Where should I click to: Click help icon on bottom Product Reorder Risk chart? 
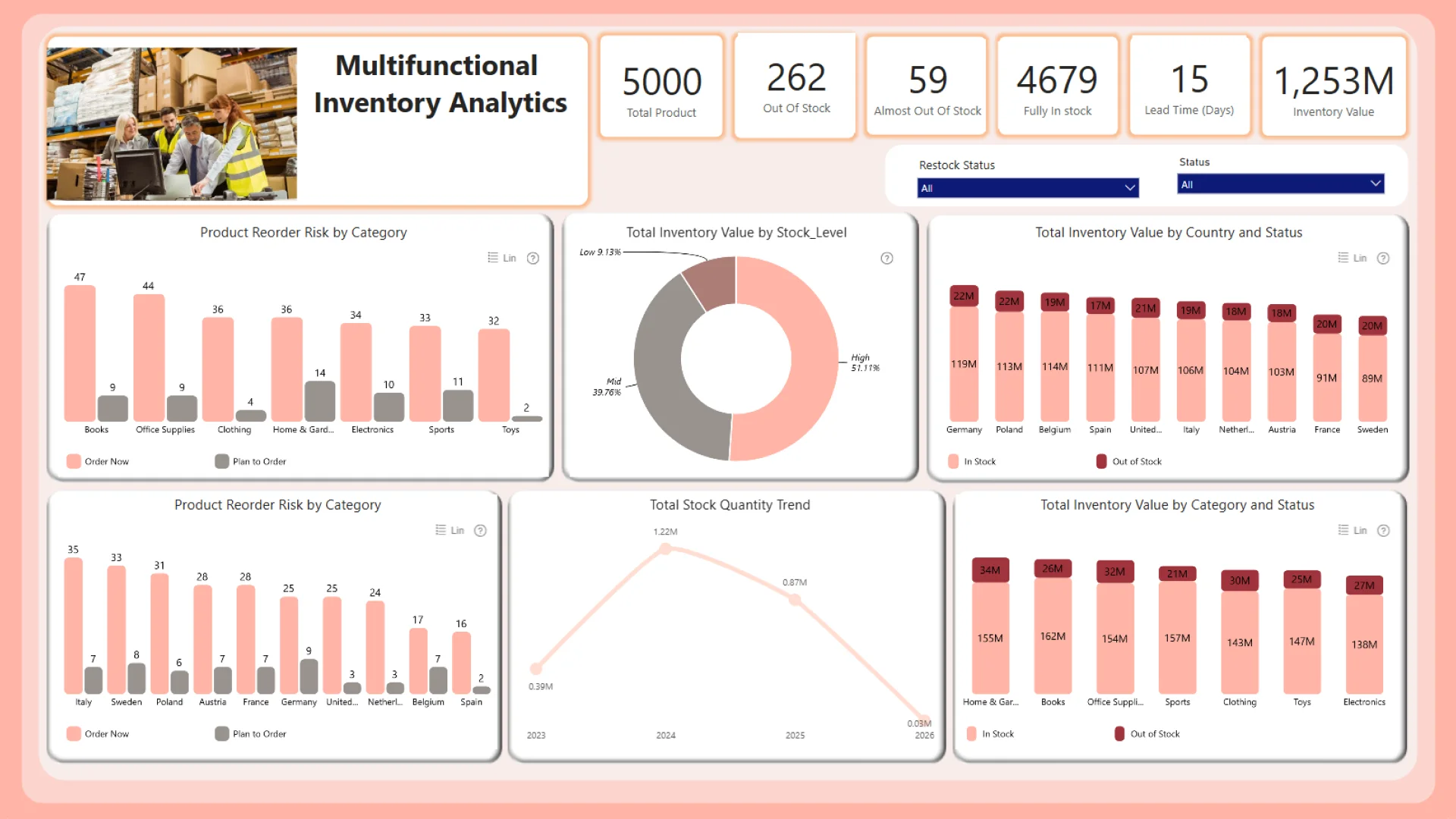tap(480, 530)
